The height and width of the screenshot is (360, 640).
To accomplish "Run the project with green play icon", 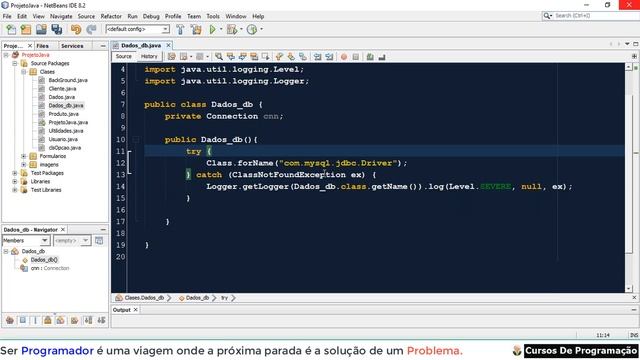I will [x=213, y=29].
